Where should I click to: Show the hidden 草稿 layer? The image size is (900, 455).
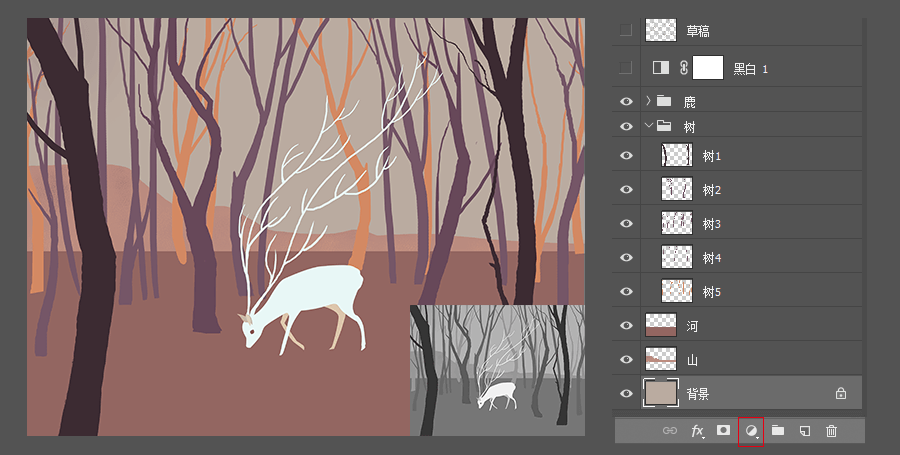pyautogui.click(x=626, y=31)
